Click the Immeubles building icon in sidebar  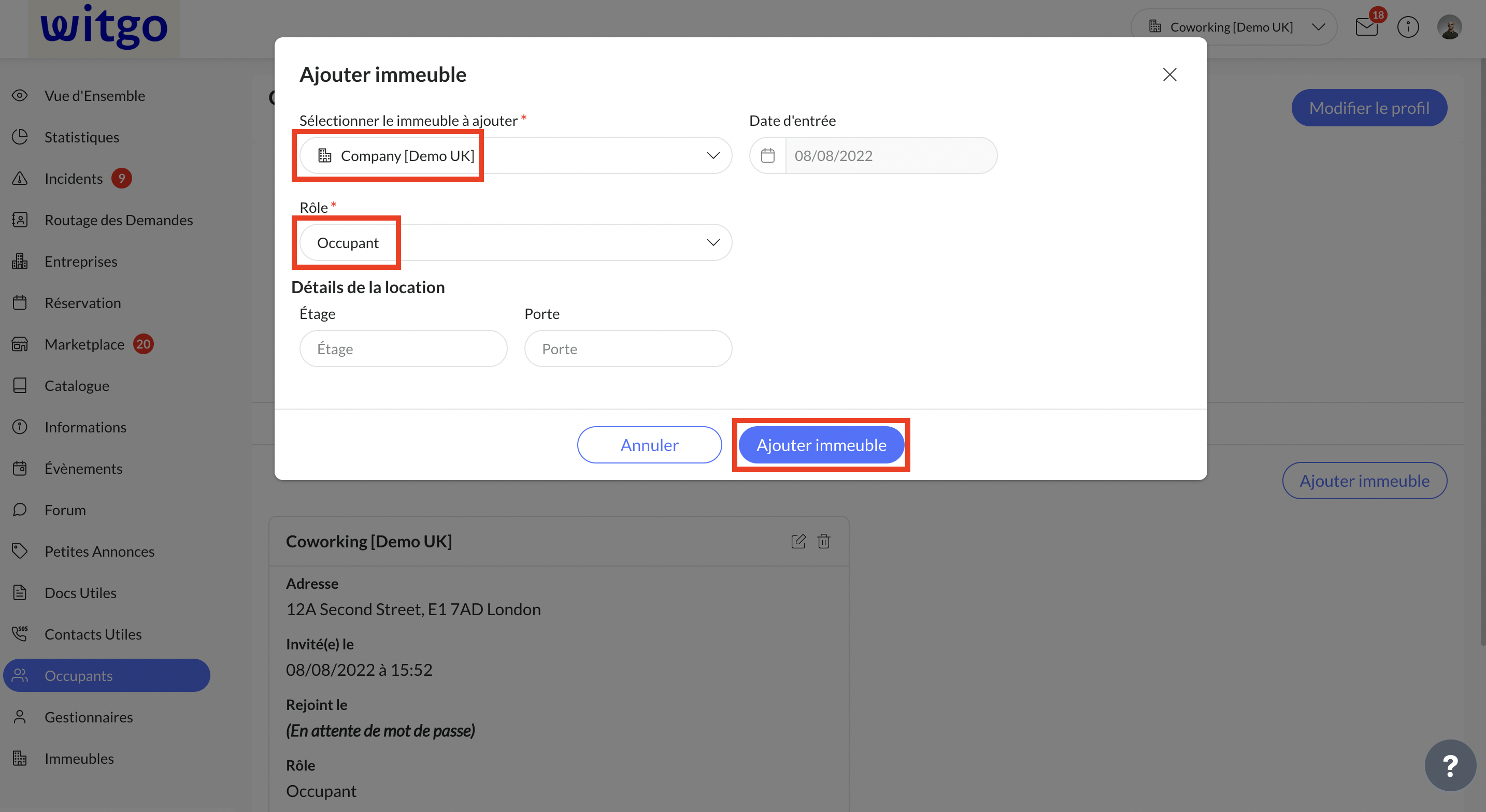coord(20,758)
